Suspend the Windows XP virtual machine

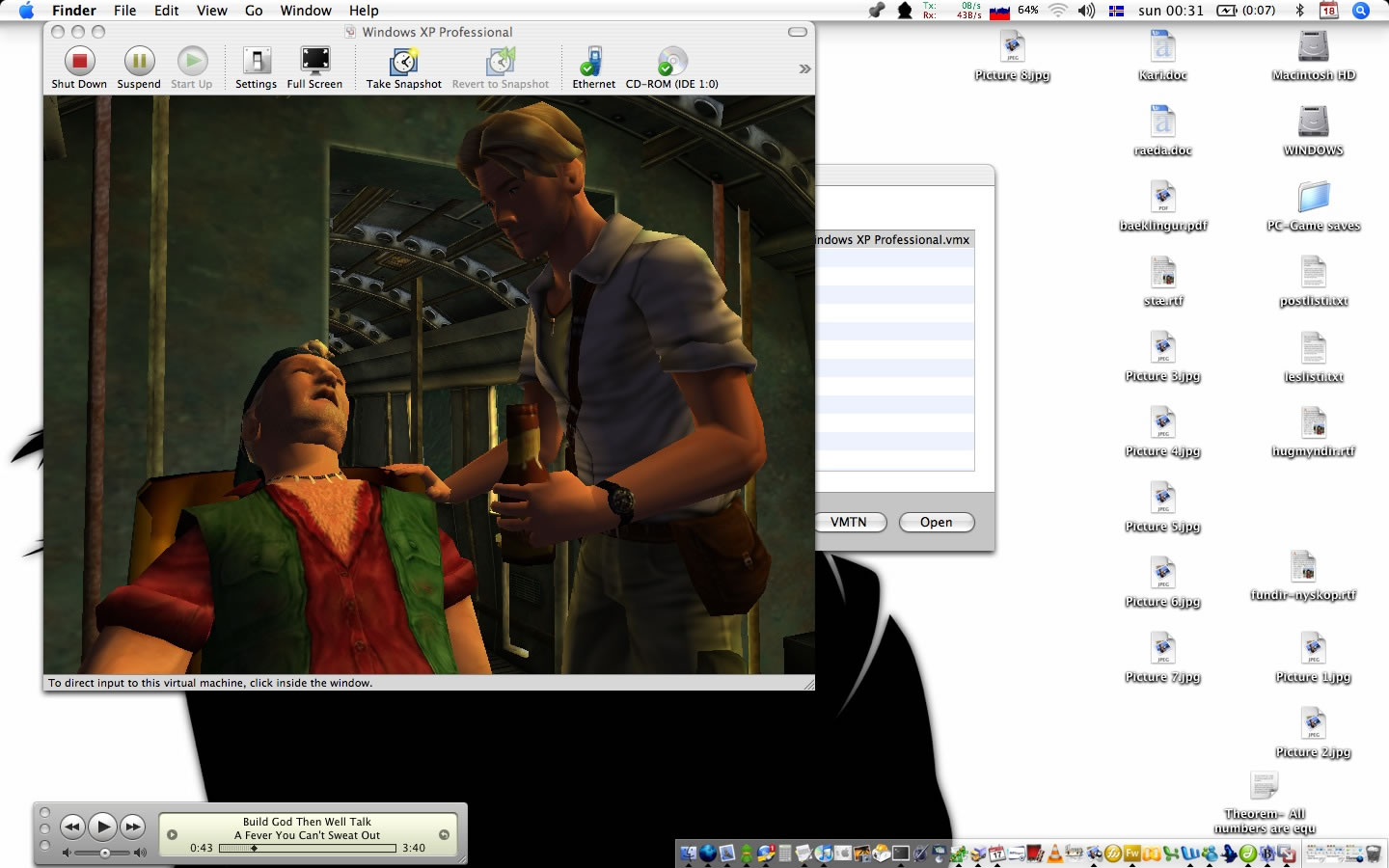coord(139,68)
